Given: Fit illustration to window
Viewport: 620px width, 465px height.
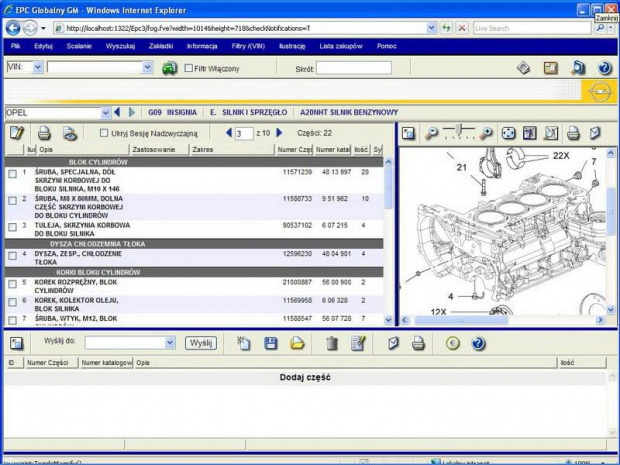Looking at the screenshot, I should tap(508, 133).
